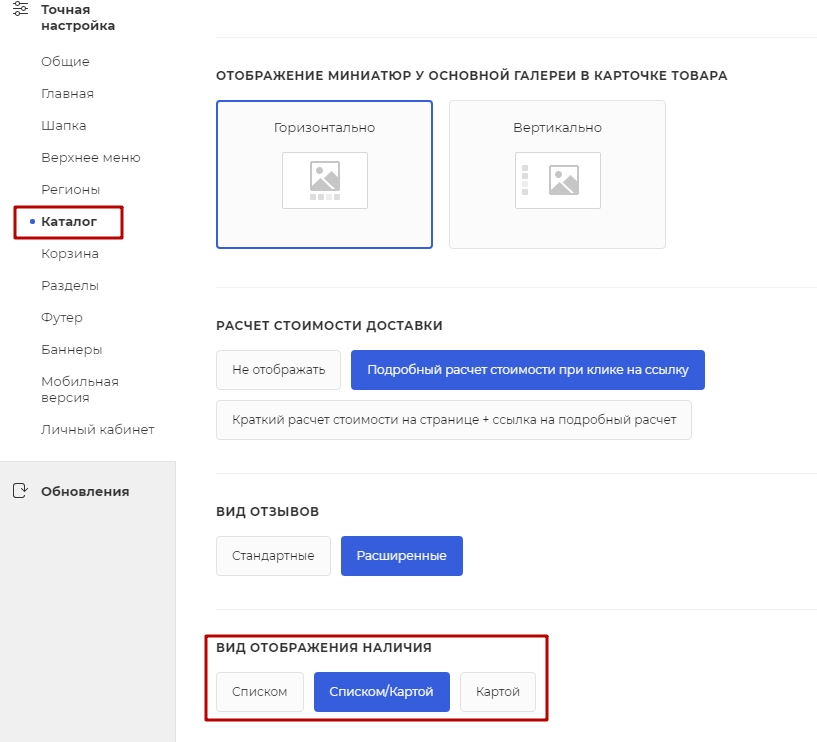Click the vertical thumbnails gallery preview icon
The width and height of the screenshot is (817, 742).
point(558,180)
